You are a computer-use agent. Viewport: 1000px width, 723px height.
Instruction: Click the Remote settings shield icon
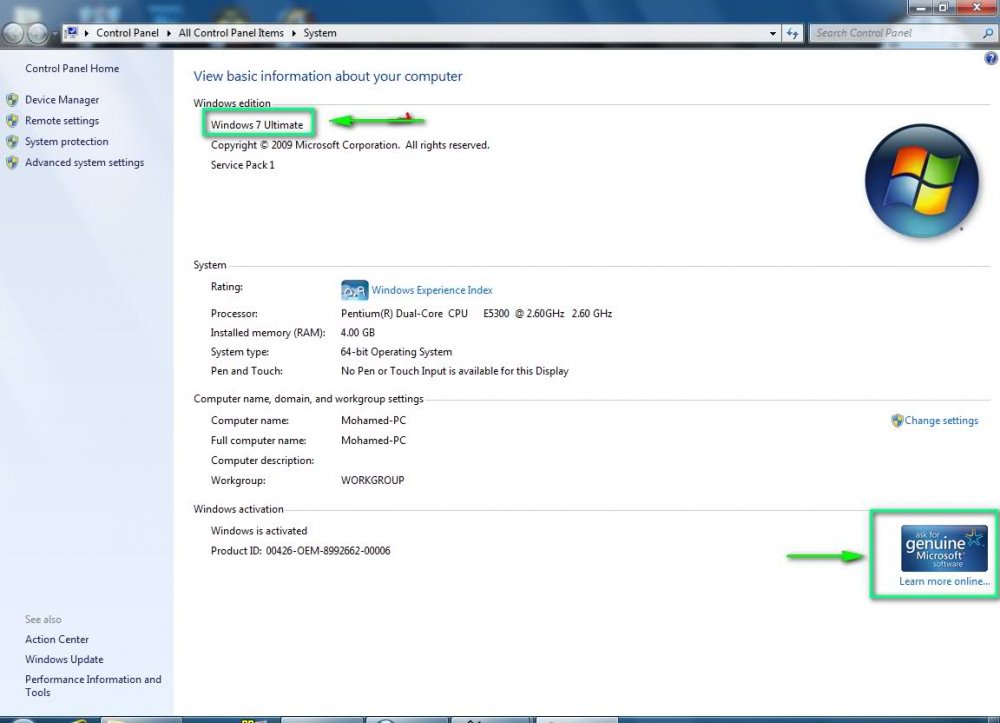(x=12, y=120)
